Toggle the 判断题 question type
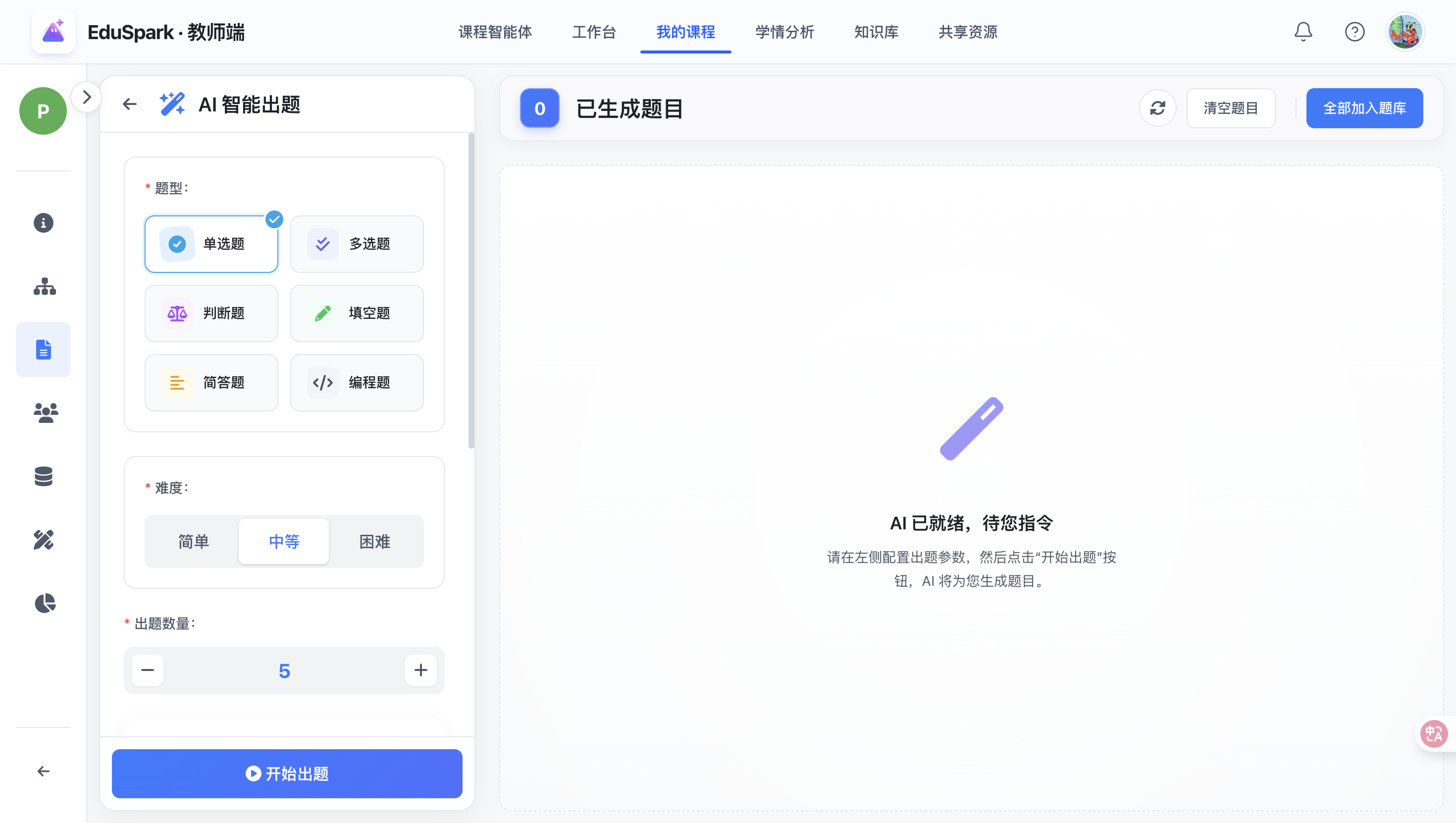This screenshot has width=1456, height=823. click(x=211, y=313)
